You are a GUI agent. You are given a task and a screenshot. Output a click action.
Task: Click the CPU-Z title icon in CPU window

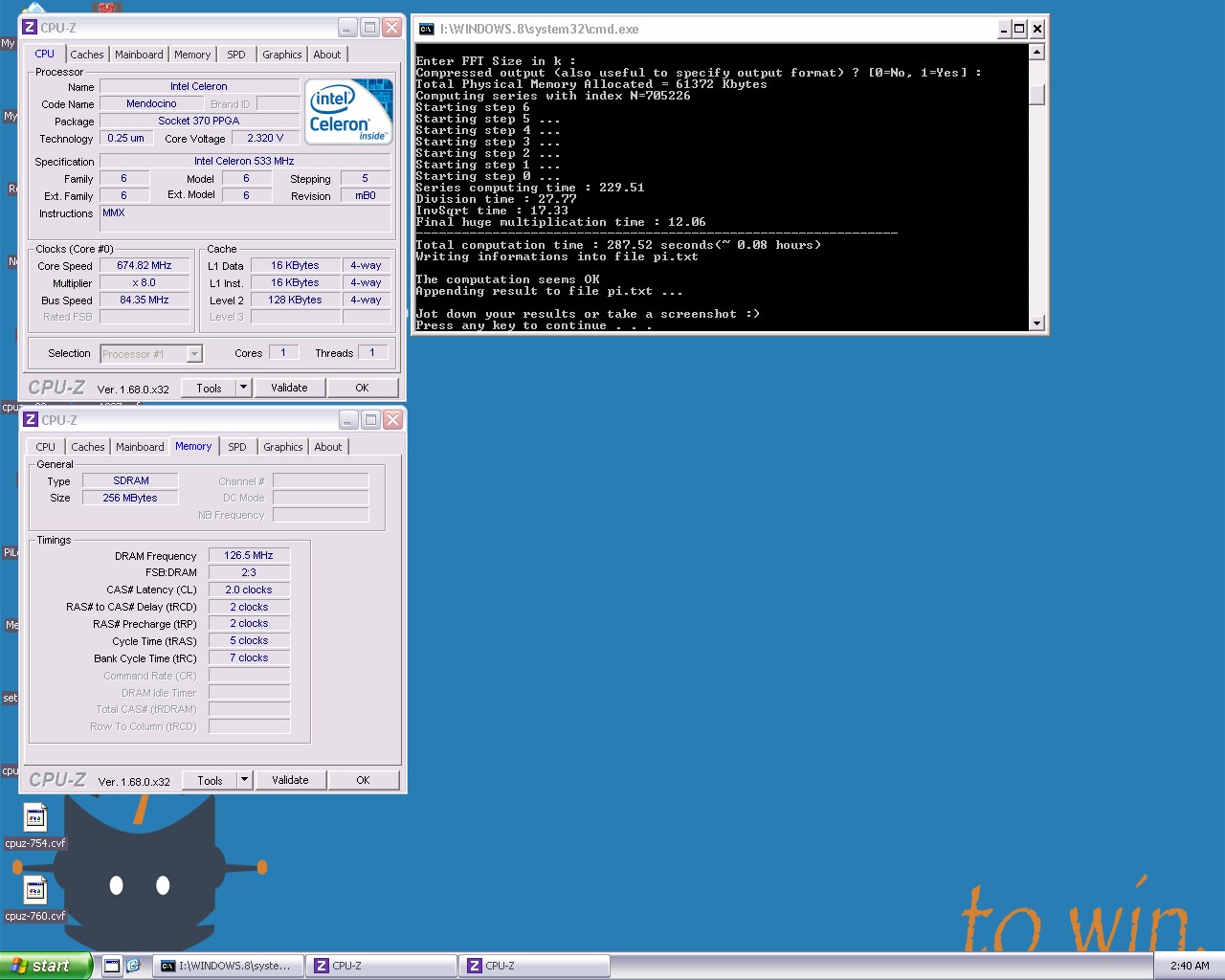click(x=31, y=28)
